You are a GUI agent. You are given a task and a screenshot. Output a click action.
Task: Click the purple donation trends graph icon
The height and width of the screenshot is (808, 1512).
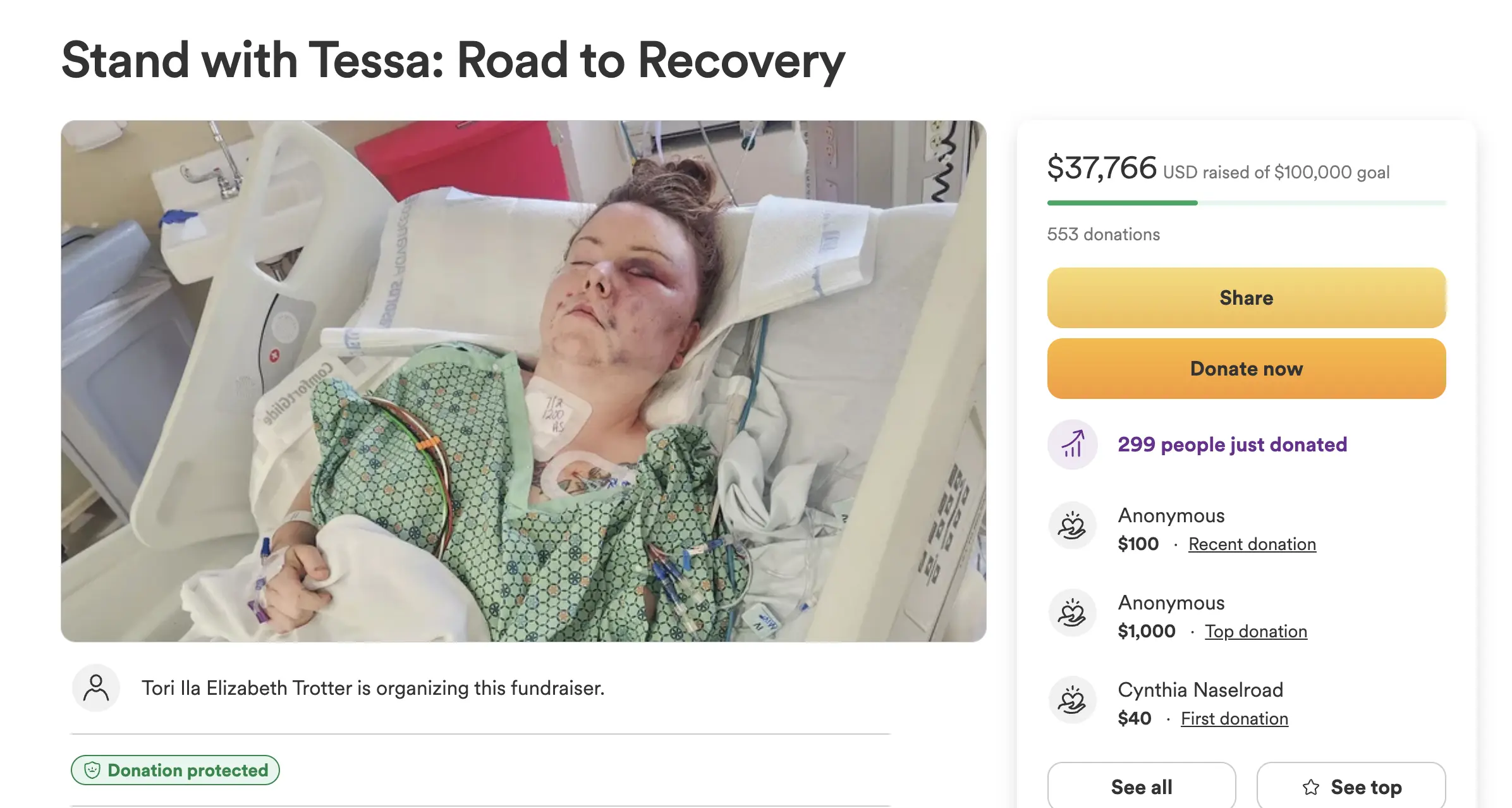pyautogui.click(x=1073, y=444)
